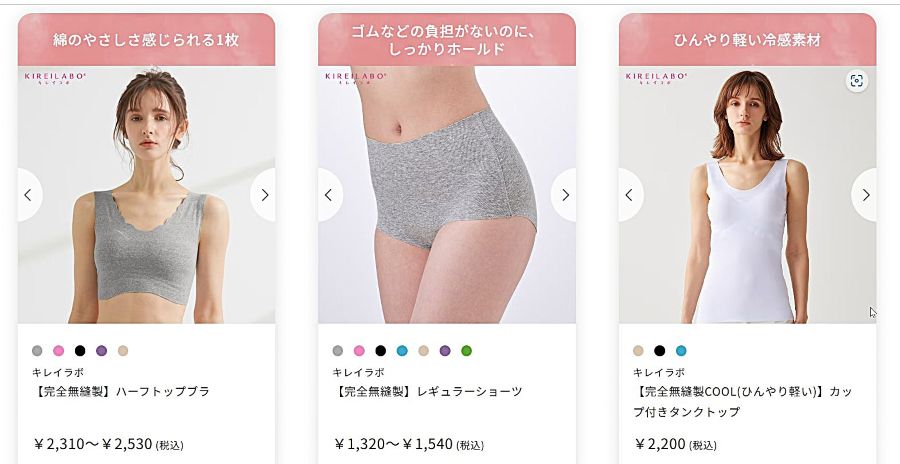The image size is (900, 464).
Task: Go back to previous tank top image
Action: (630, 195)
